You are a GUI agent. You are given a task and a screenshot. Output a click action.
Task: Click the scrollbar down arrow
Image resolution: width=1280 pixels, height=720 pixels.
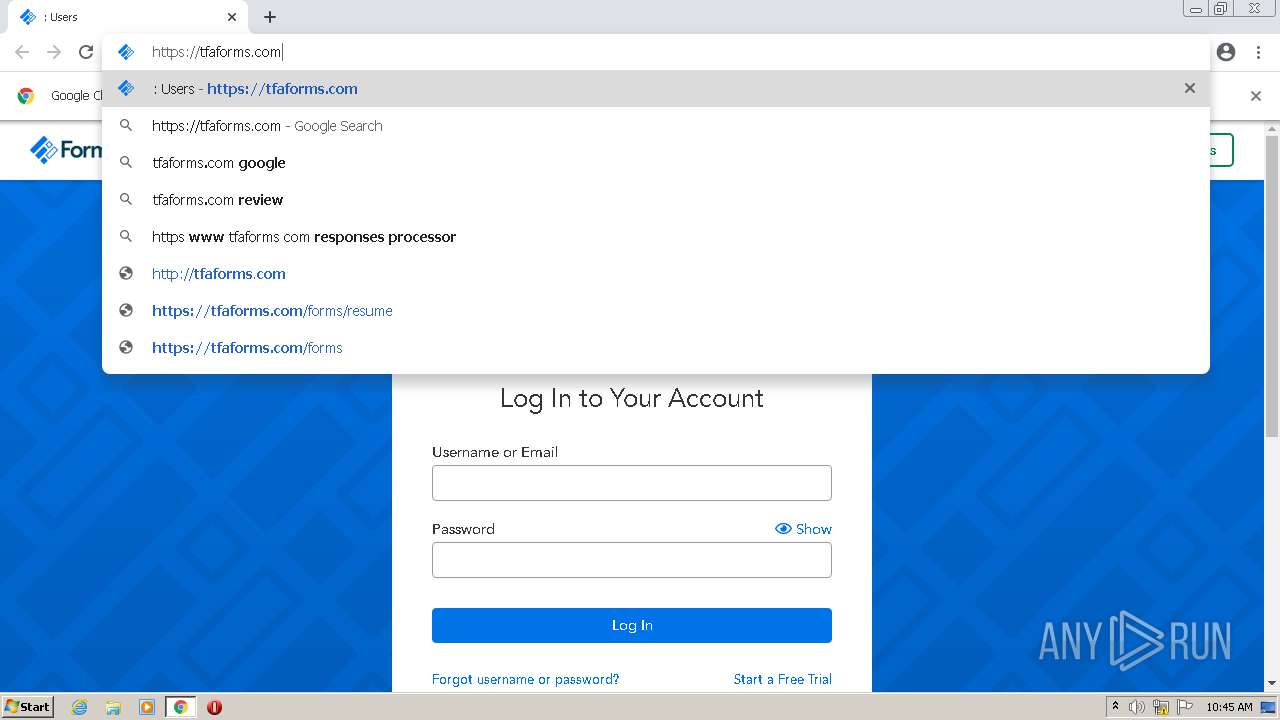[x=1272, y=683]
